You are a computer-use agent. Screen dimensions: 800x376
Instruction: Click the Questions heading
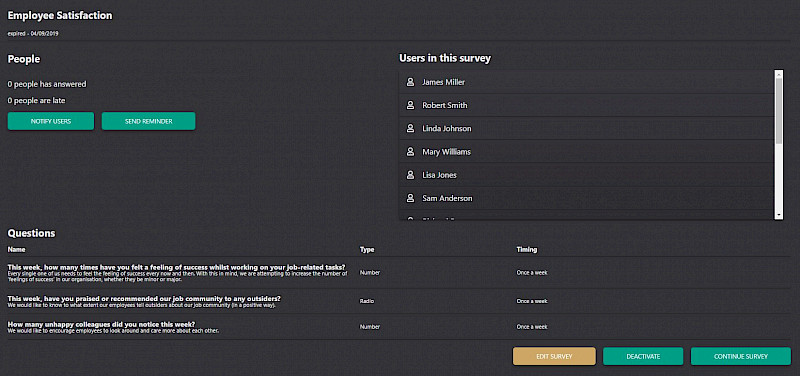coord(31,233)
